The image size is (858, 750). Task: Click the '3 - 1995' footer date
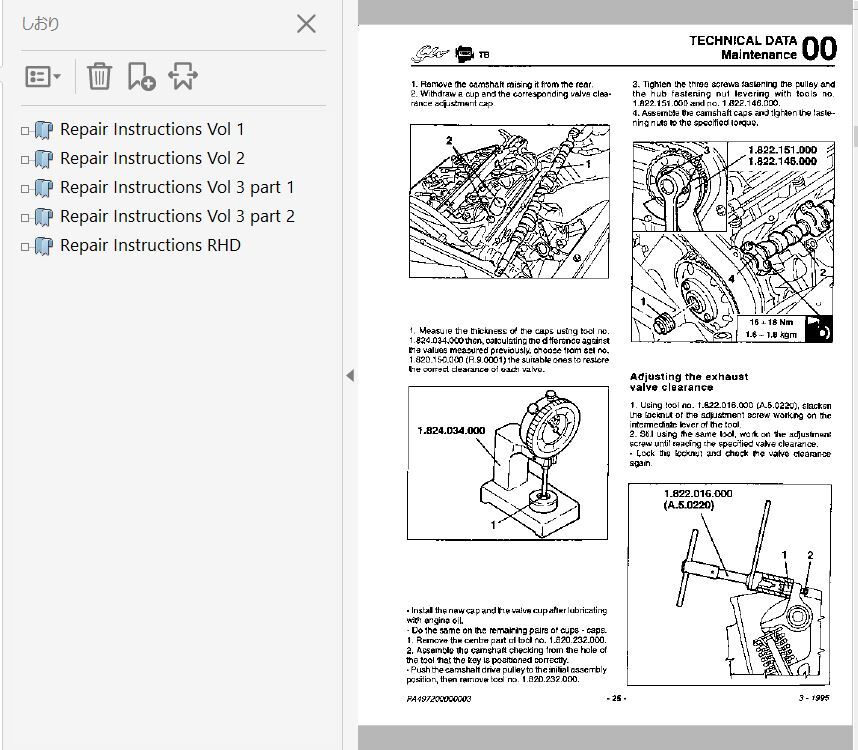click(x=814, y=697)
